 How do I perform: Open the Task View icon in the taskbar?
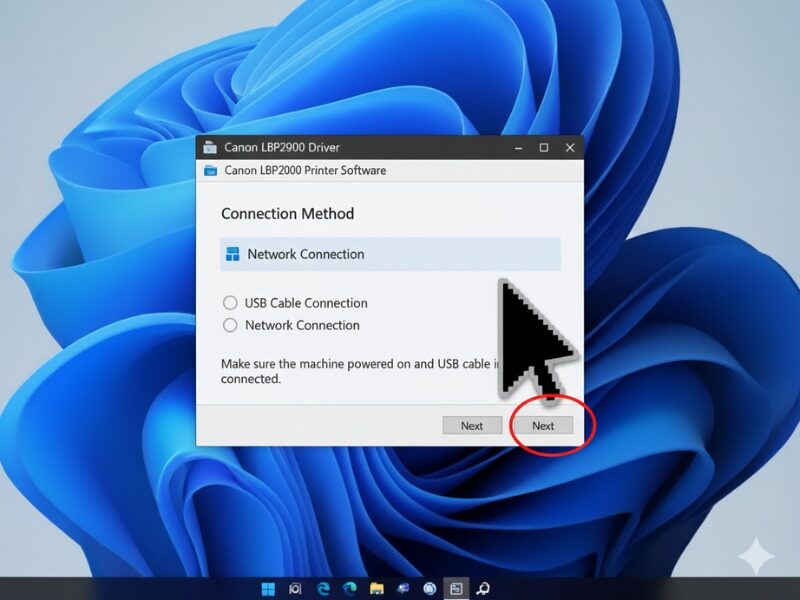(x=295, y=589)
